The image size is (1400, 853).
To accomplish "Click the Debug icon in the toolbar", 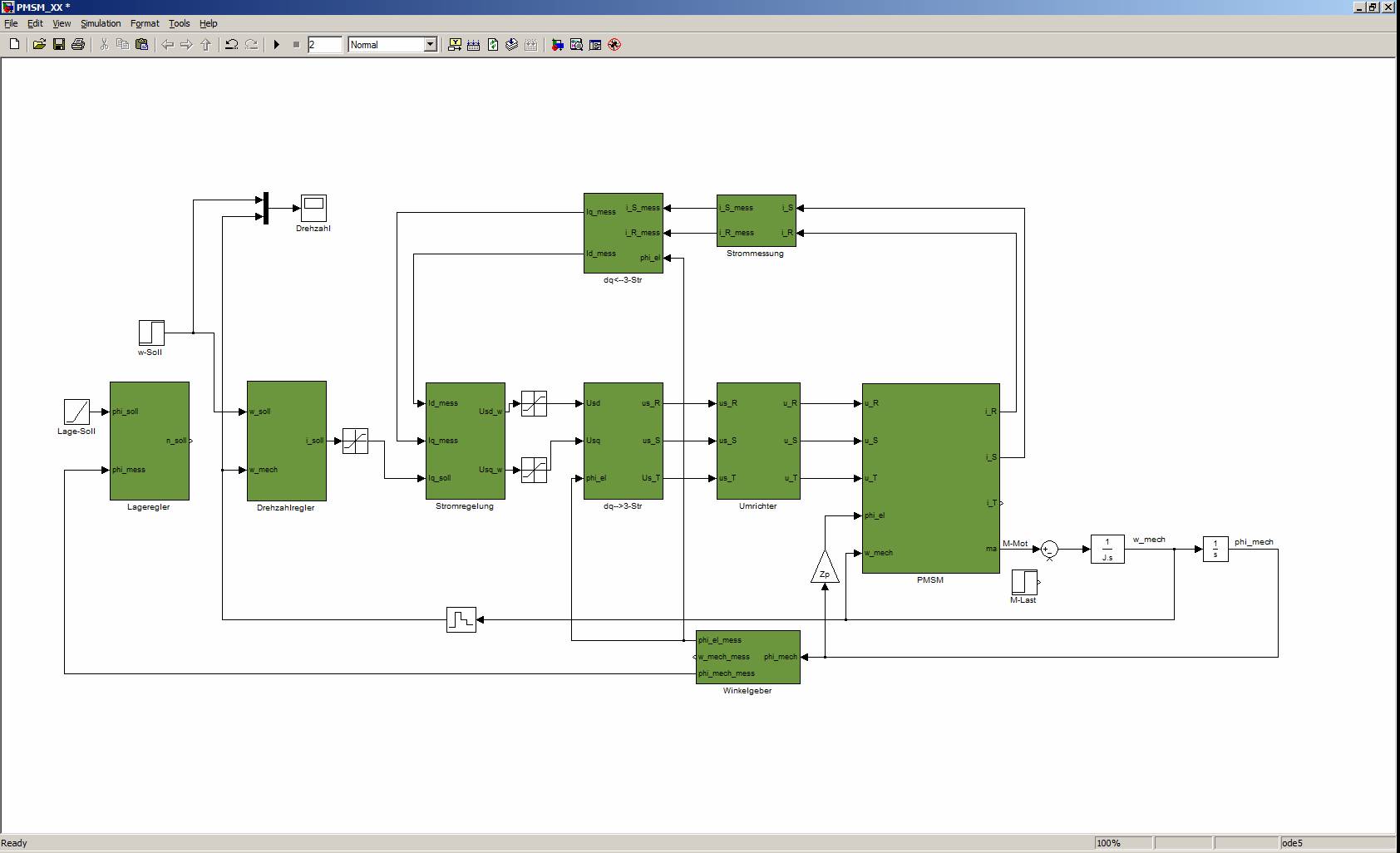I will coord(614,45).
